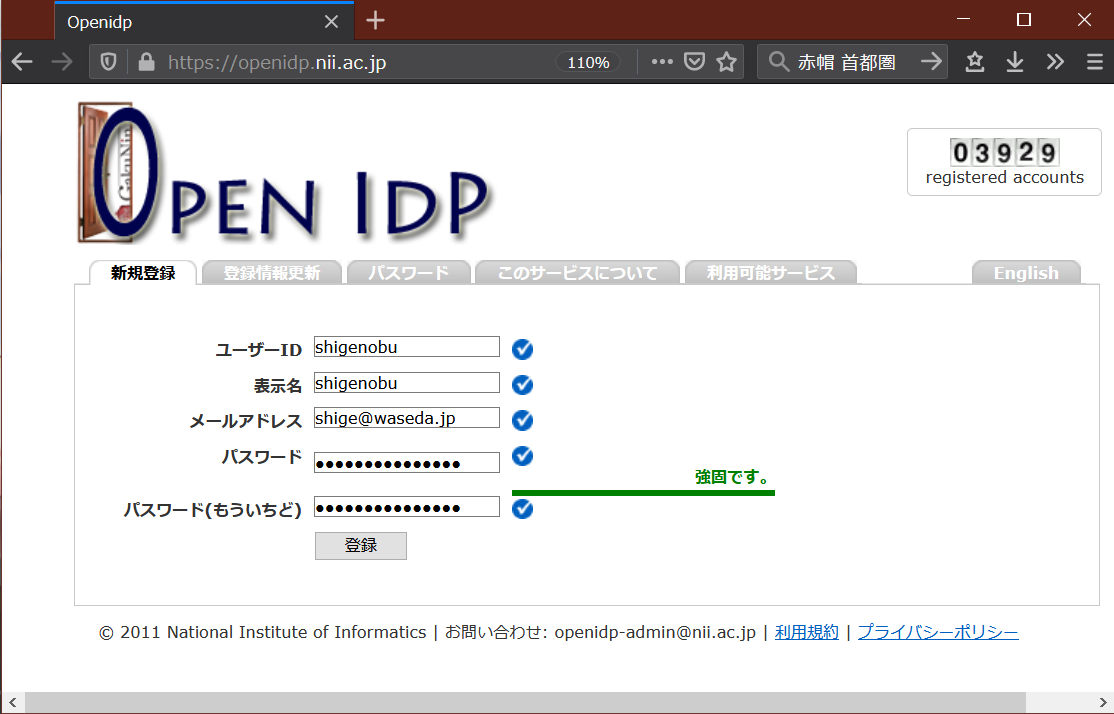The height and width of the screenshot is (714, 1114).
Task: Click the horizontal scrollbar right arrow
Action: (x=1103, y=702)
